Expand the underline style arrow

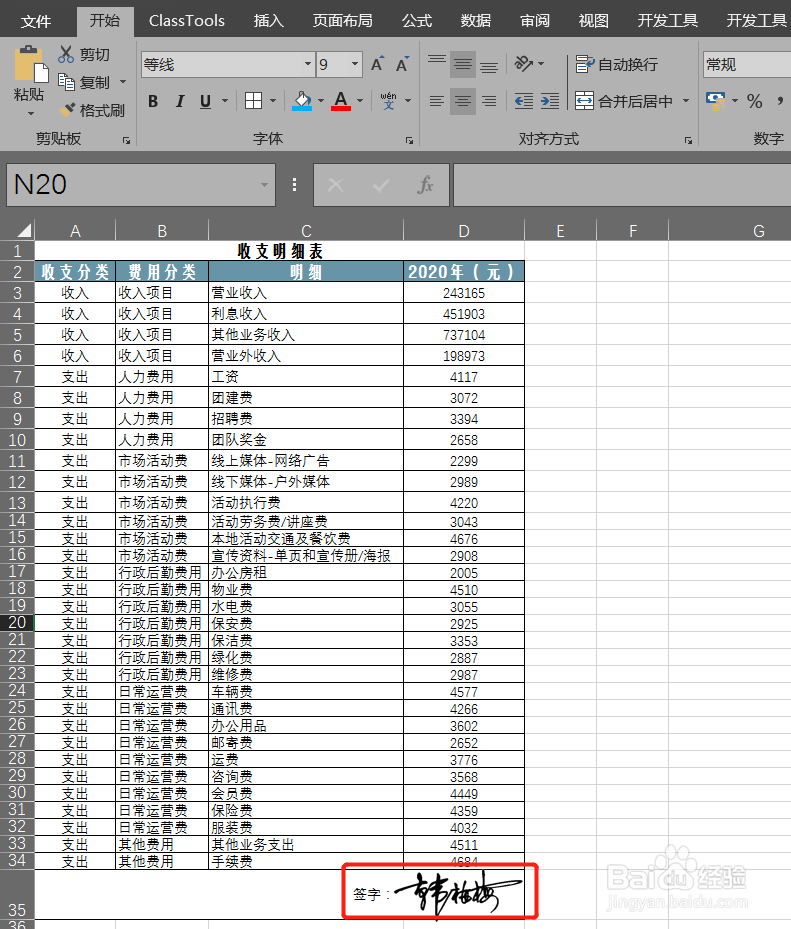[x=225, y=101]
